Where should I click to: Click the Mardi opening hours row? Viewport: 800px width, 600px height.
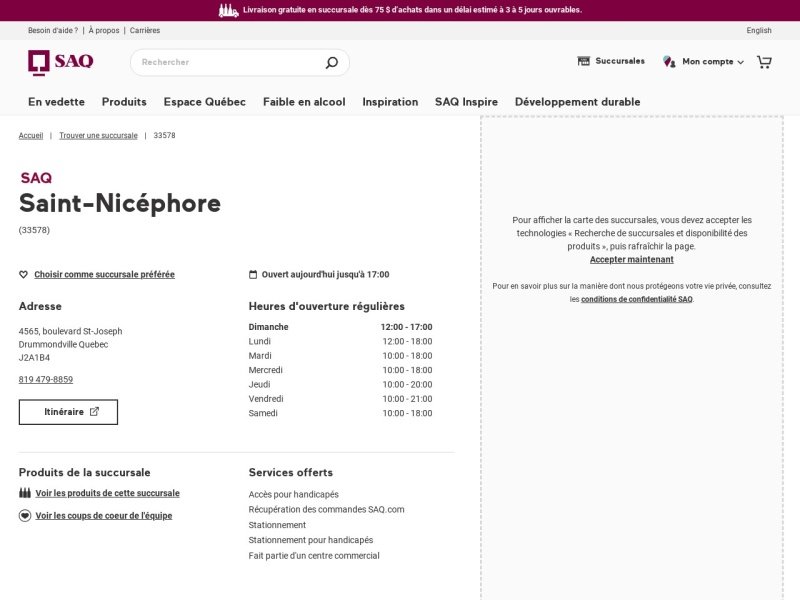[340, 356]
